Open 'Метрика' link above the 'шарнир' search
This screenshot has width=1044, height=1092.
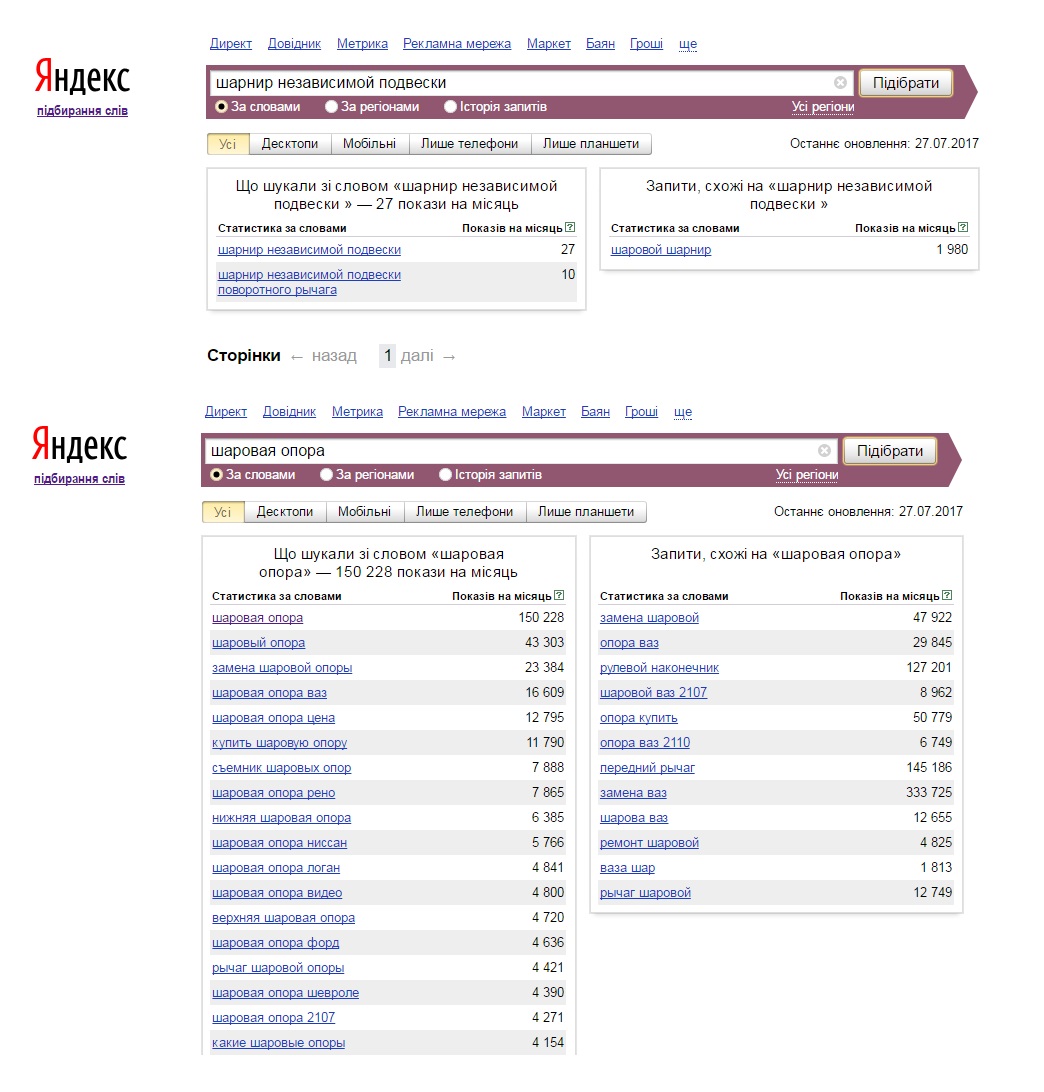click(x=362, y=44)
